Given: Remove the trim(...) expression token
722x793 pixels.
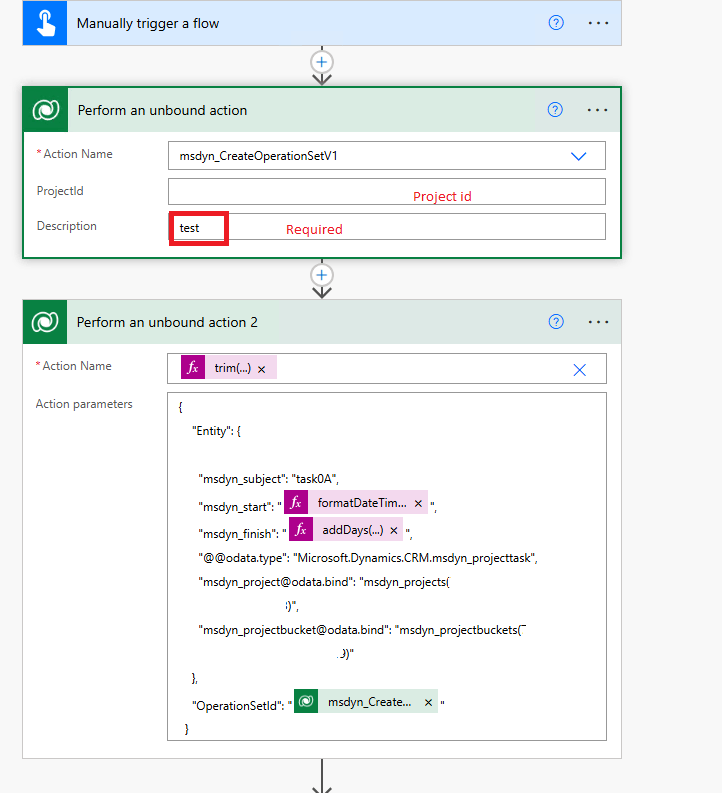Looking at the screenshot, I should 261,370.
